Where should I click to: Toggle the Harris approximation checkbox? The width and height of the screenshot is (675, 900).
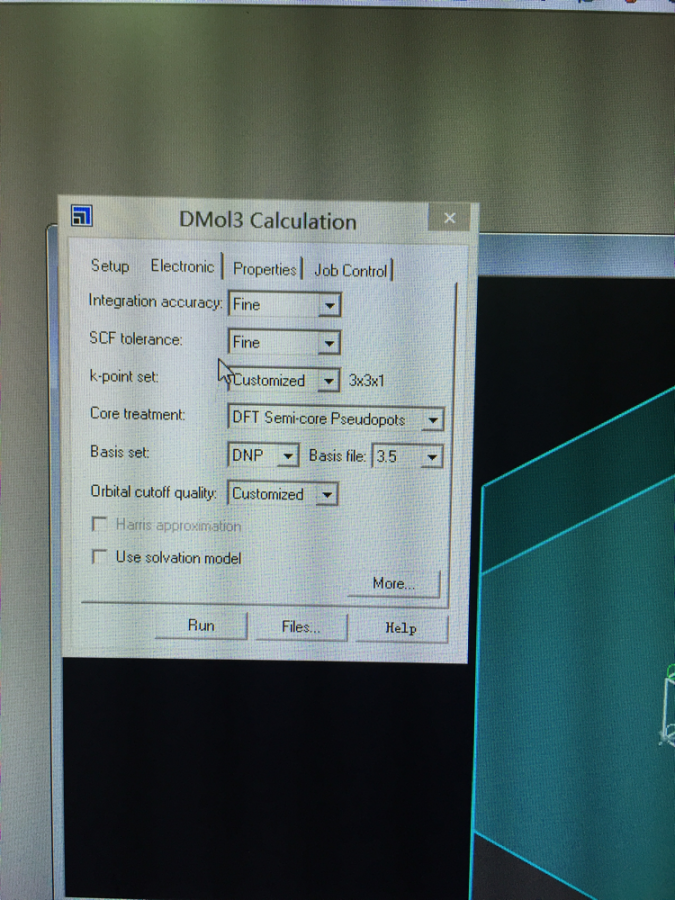pos(99,524)
